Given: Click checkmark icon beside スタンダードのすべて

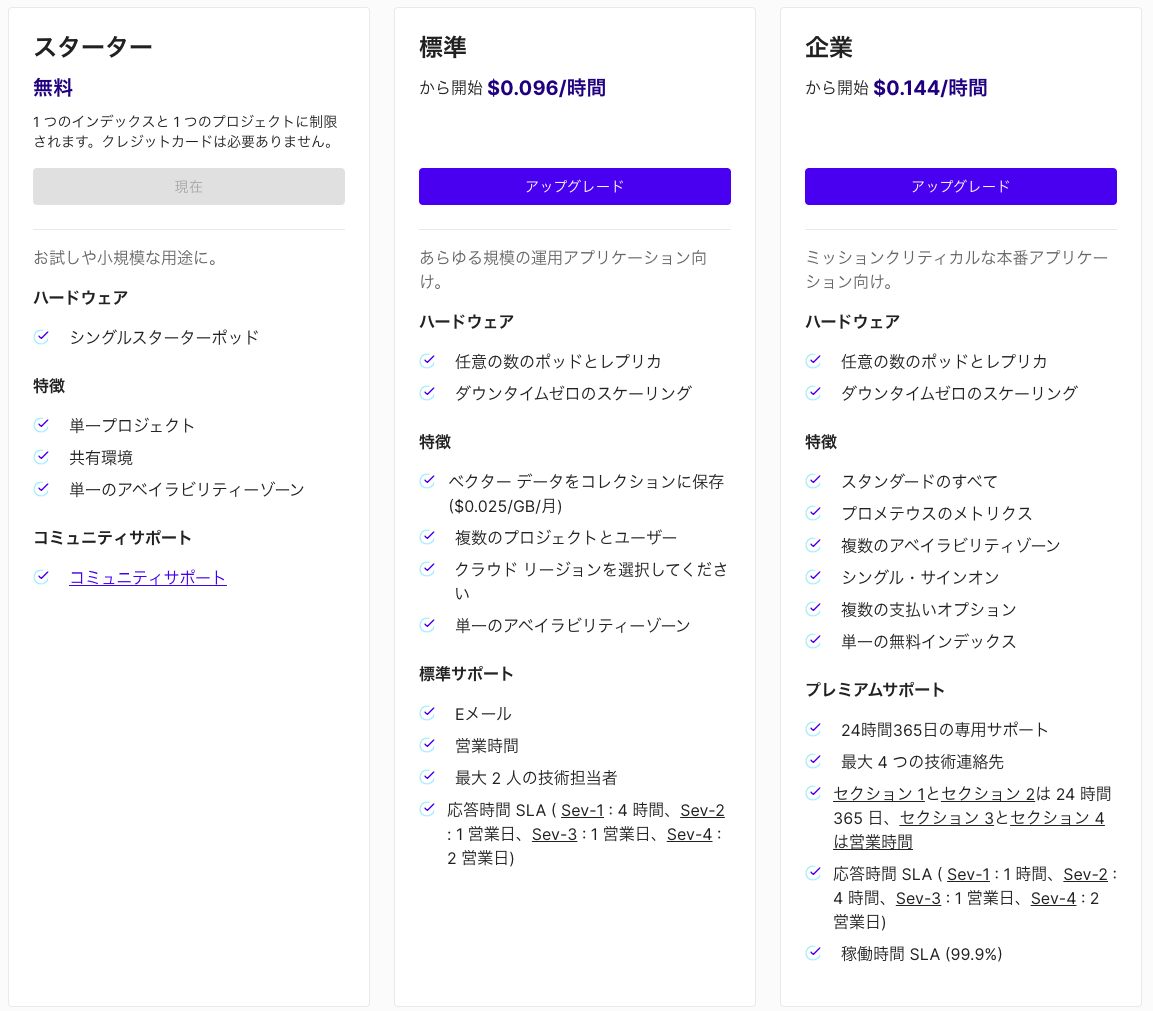Looking at the screenshot, I should click(x=814, y=481).
